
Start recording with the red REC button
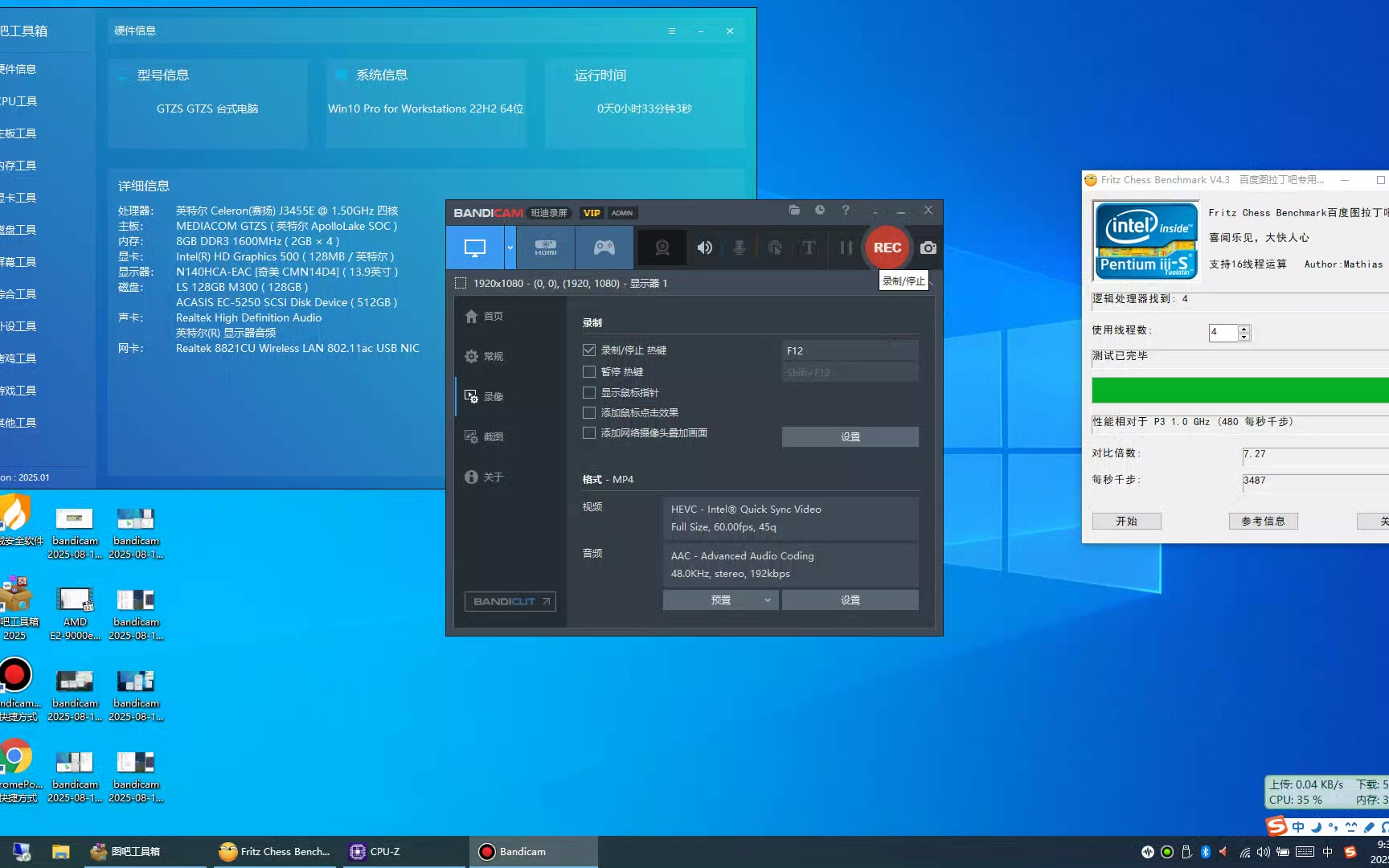click(887, 248)
